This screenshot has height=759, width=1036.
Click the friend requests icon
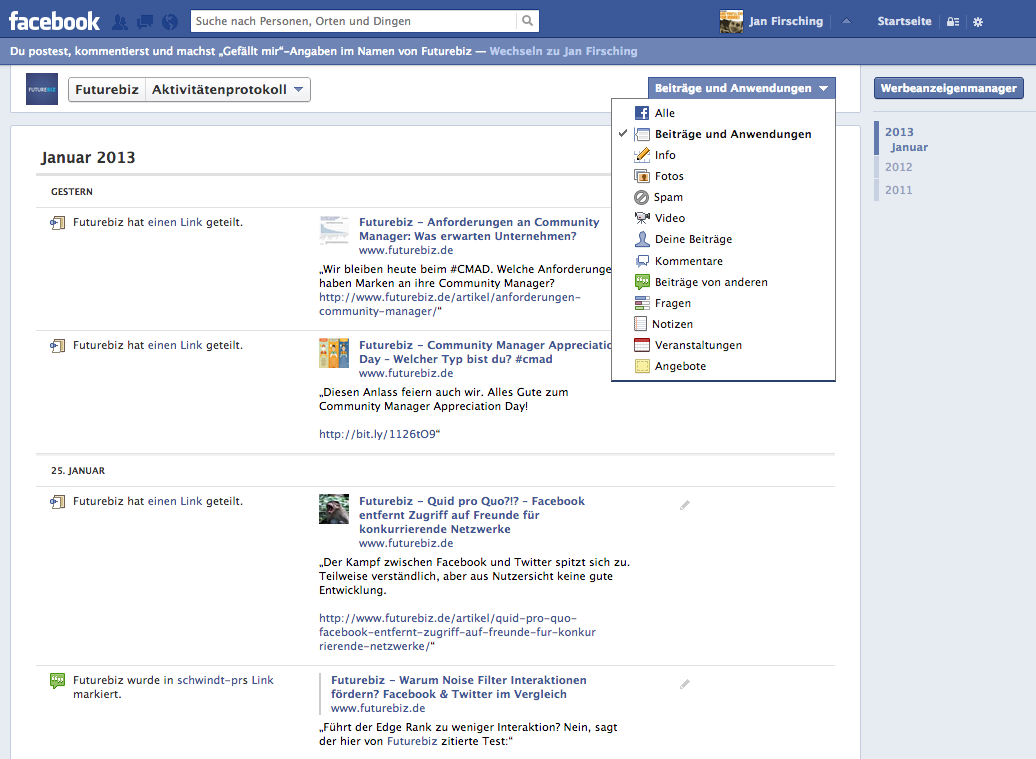click(120, 21)
